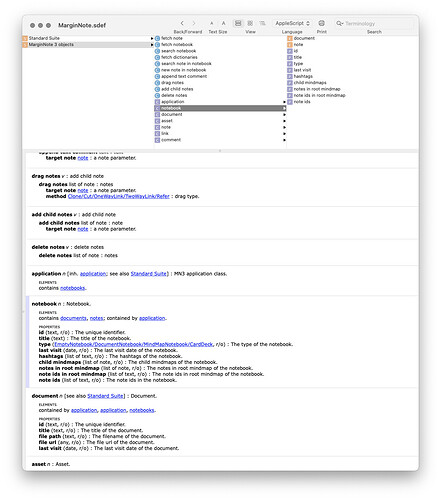Open notebooks link under application elements
The width and height of the screenshot is (441, 500).
point(73,288)
